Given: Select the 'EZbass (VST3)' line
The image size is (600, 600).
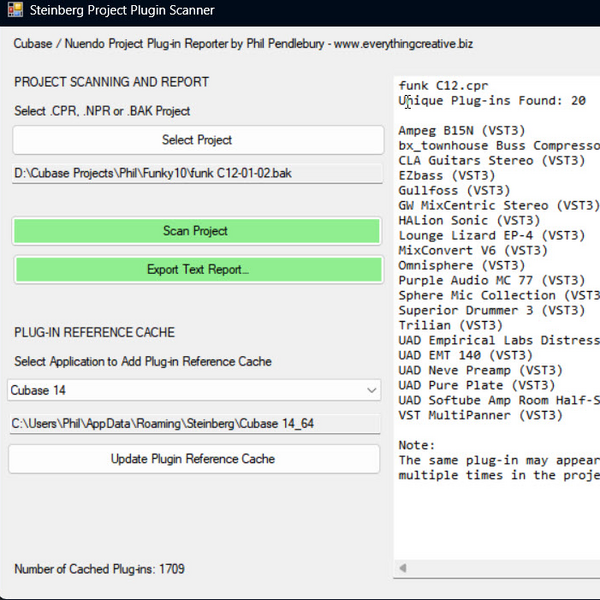Looking at the screenshot, I should [x=447, y=175].
